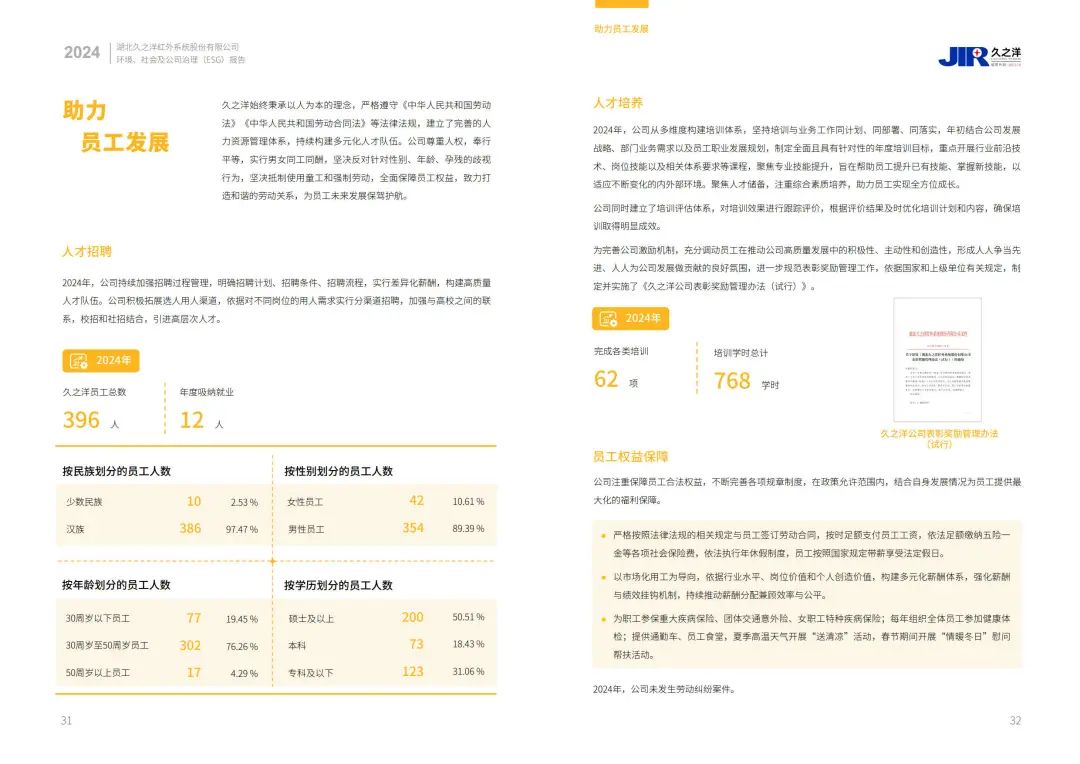Click the 培训学时总计 label
Screen dimensions: 1080x764
[740, 353]
